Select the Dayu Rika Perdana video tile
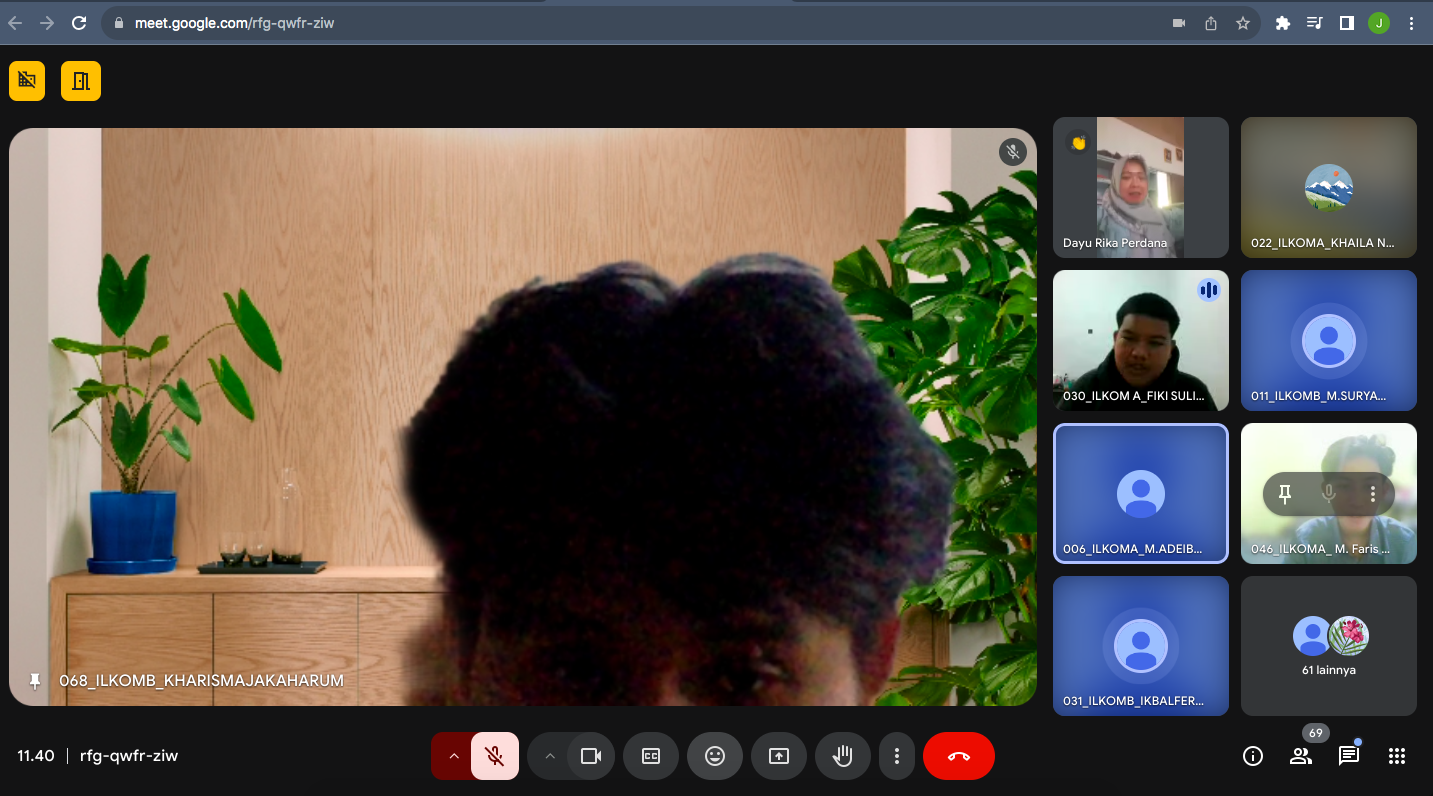The height and width of the screenshot is (796, 1433). [x=1140, y=187]
